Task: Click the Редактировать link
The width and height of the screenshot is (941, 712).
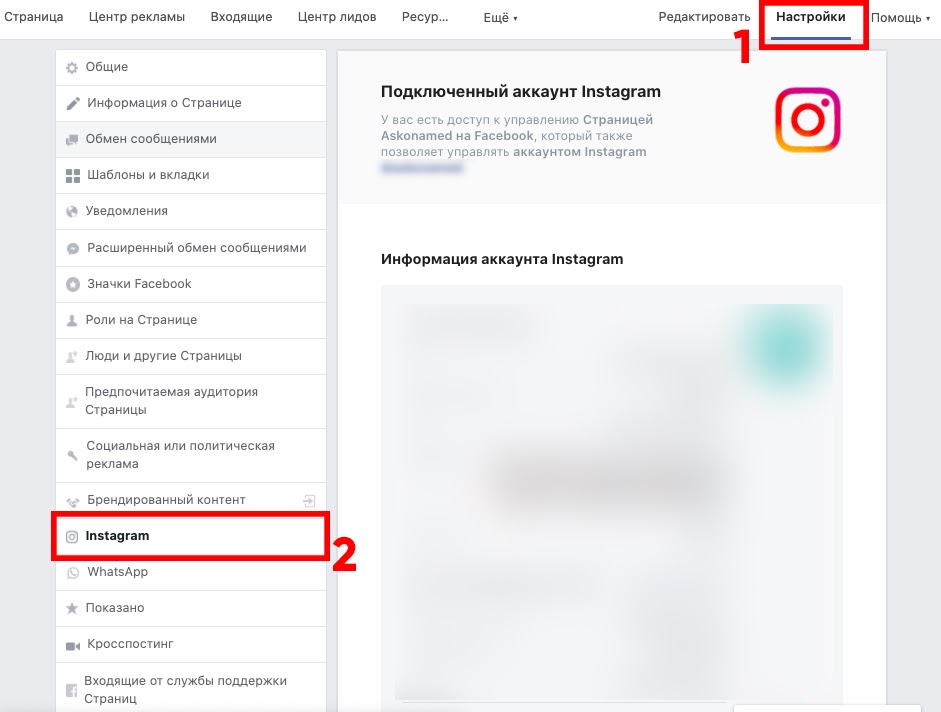Action: click(x=704, y=17)
